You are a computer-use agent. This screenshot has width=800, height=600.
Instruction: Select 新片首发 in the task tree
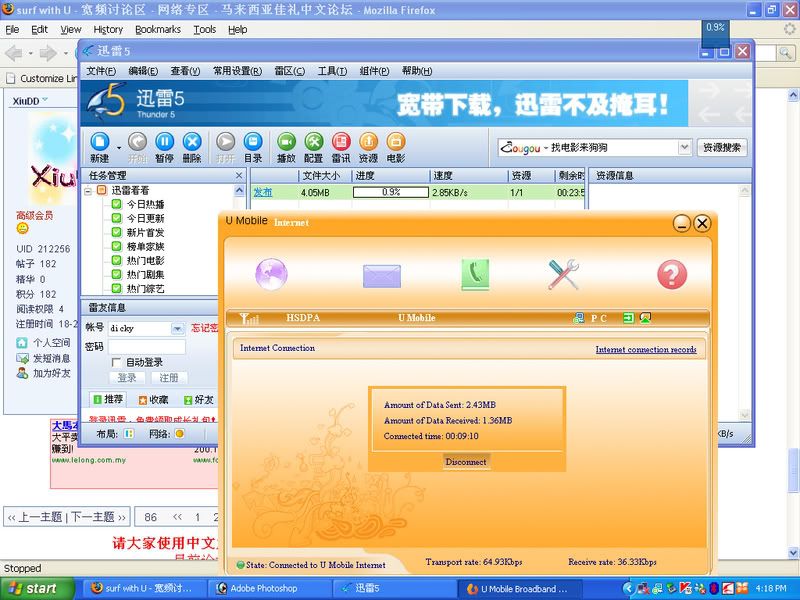pyautogui.click(x=145, y=233)
